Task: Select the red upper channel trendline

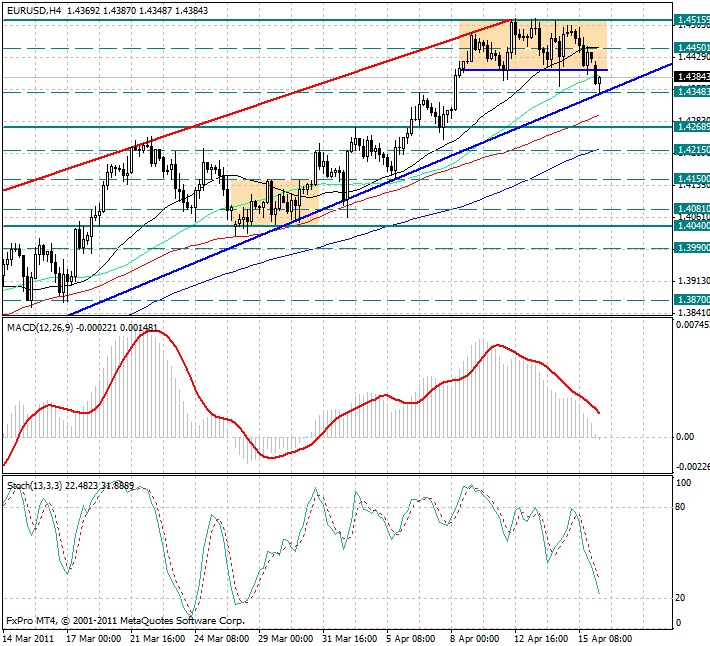Action: point(256,105)
